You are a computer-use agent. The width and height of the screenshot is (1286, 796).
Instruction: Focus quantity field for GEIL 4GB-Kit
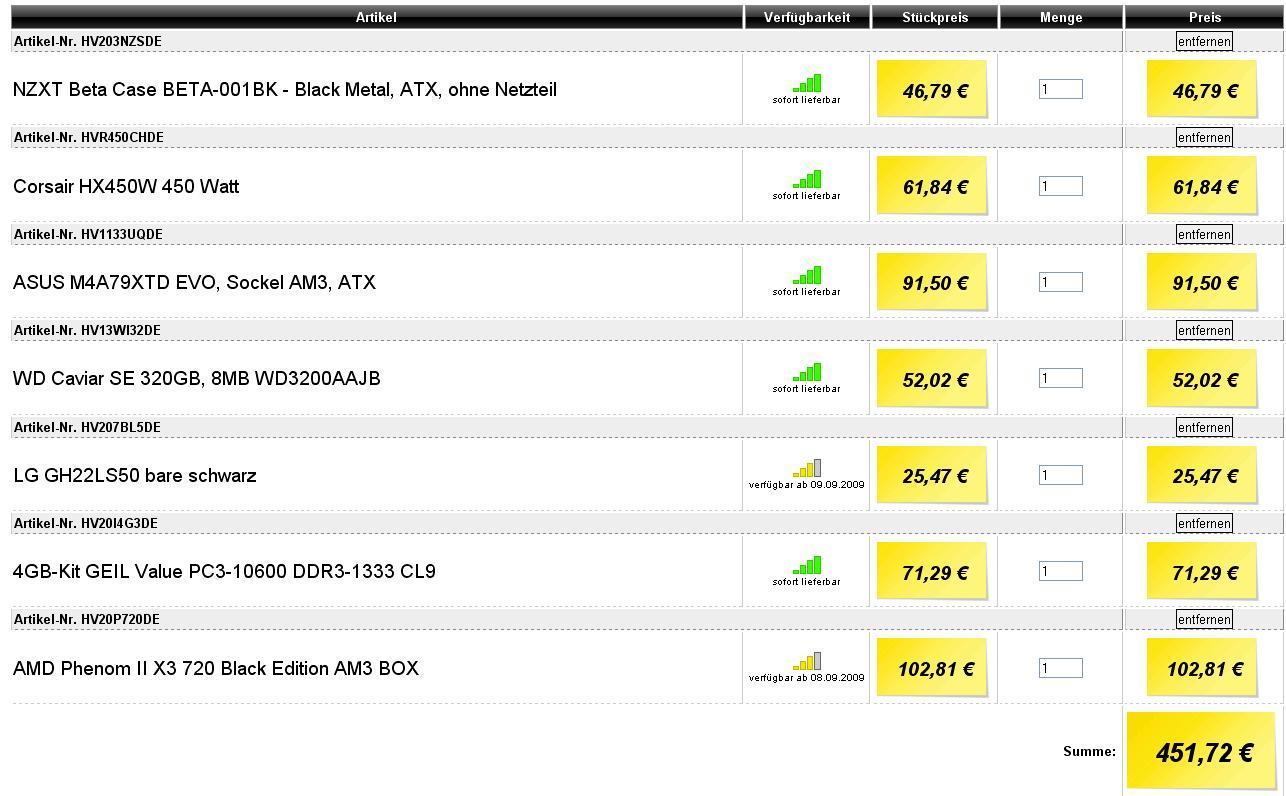click(x=1061, y=571)
